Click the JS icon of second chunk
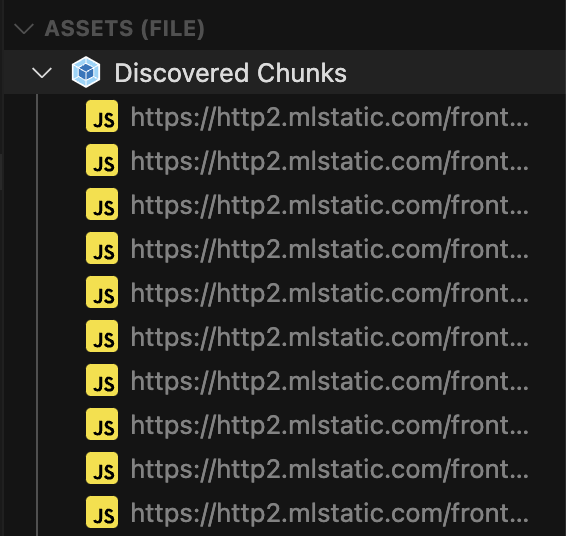 point(102,160)
